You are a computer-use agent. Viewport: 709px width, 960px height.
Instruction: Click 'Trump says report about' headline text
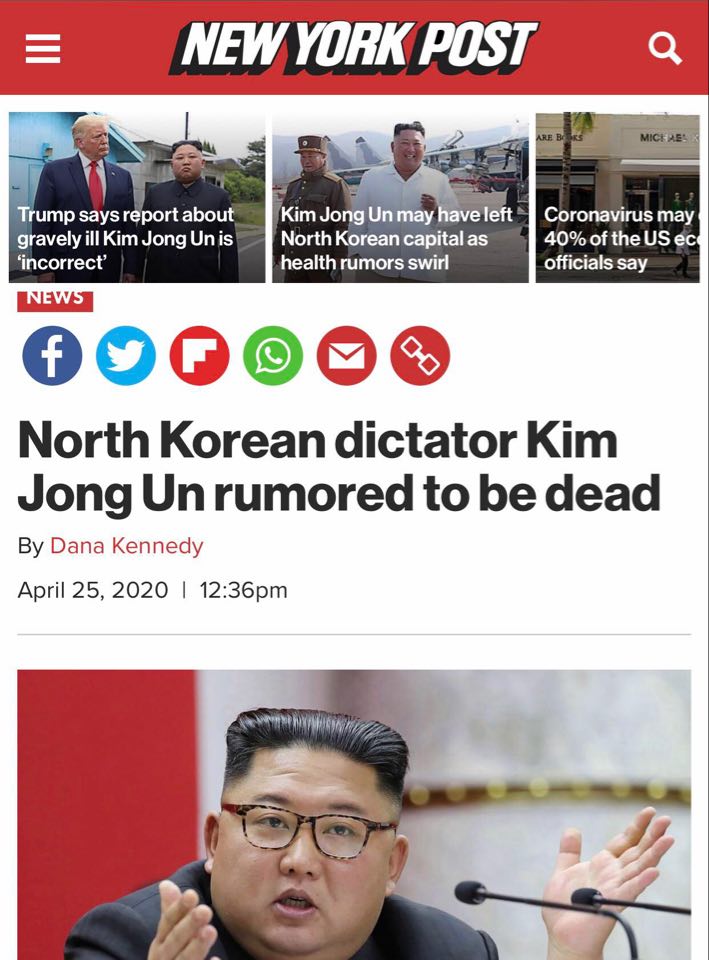126,215
